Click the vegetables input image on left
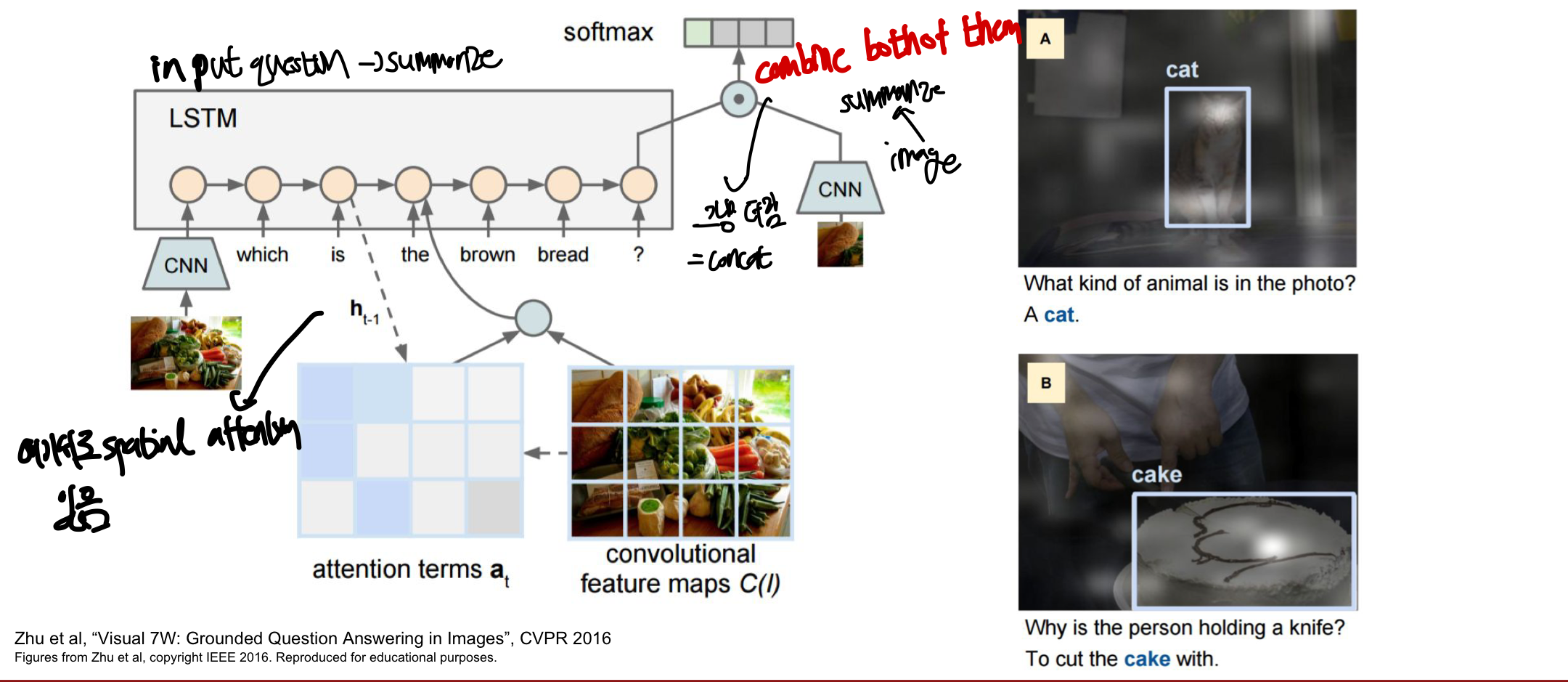 [186, 353]
